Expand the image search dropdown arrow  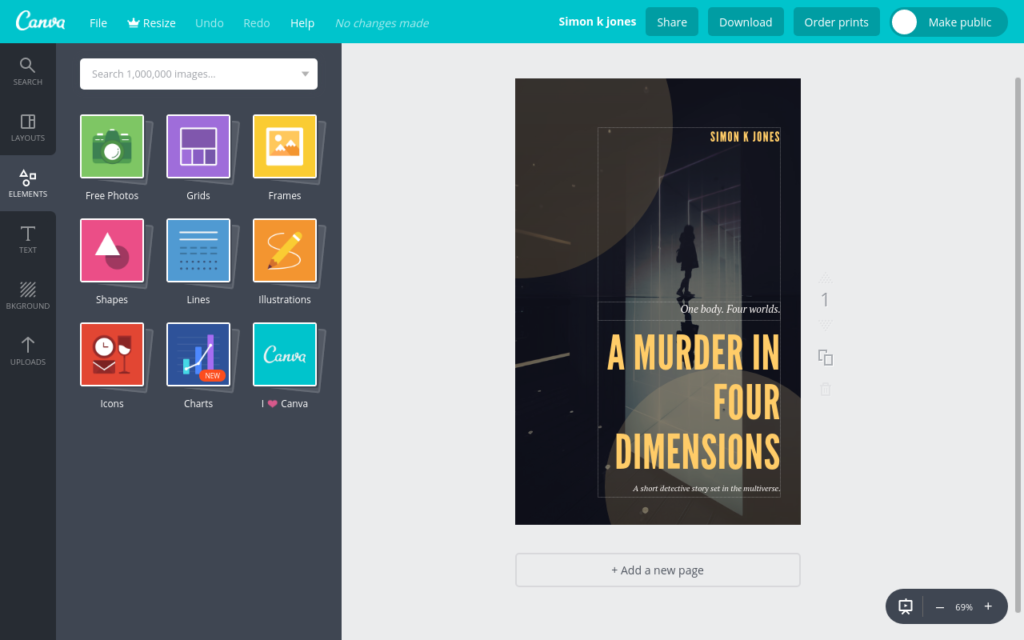[x=305, y=74]
